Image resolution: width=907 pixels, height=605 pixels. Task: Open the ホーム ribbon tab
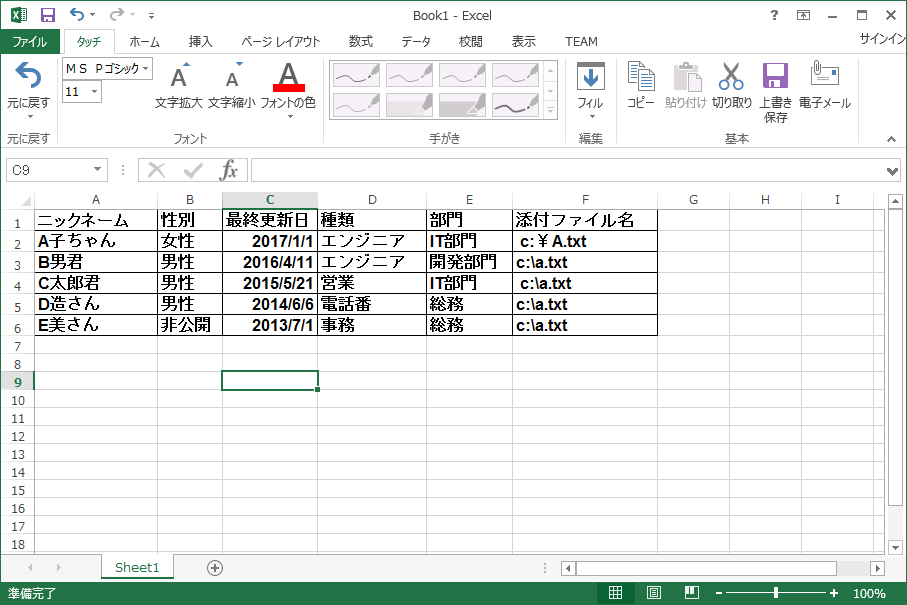(x=144, y=42)
